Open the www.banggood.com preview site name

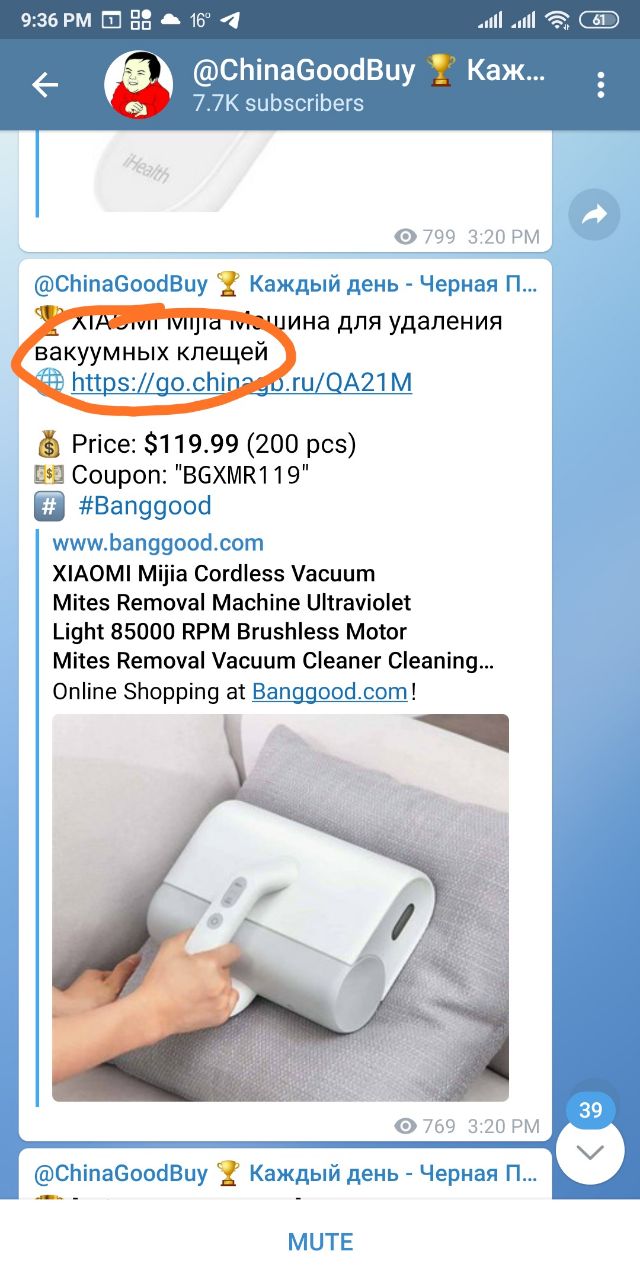tap(158, 543)
